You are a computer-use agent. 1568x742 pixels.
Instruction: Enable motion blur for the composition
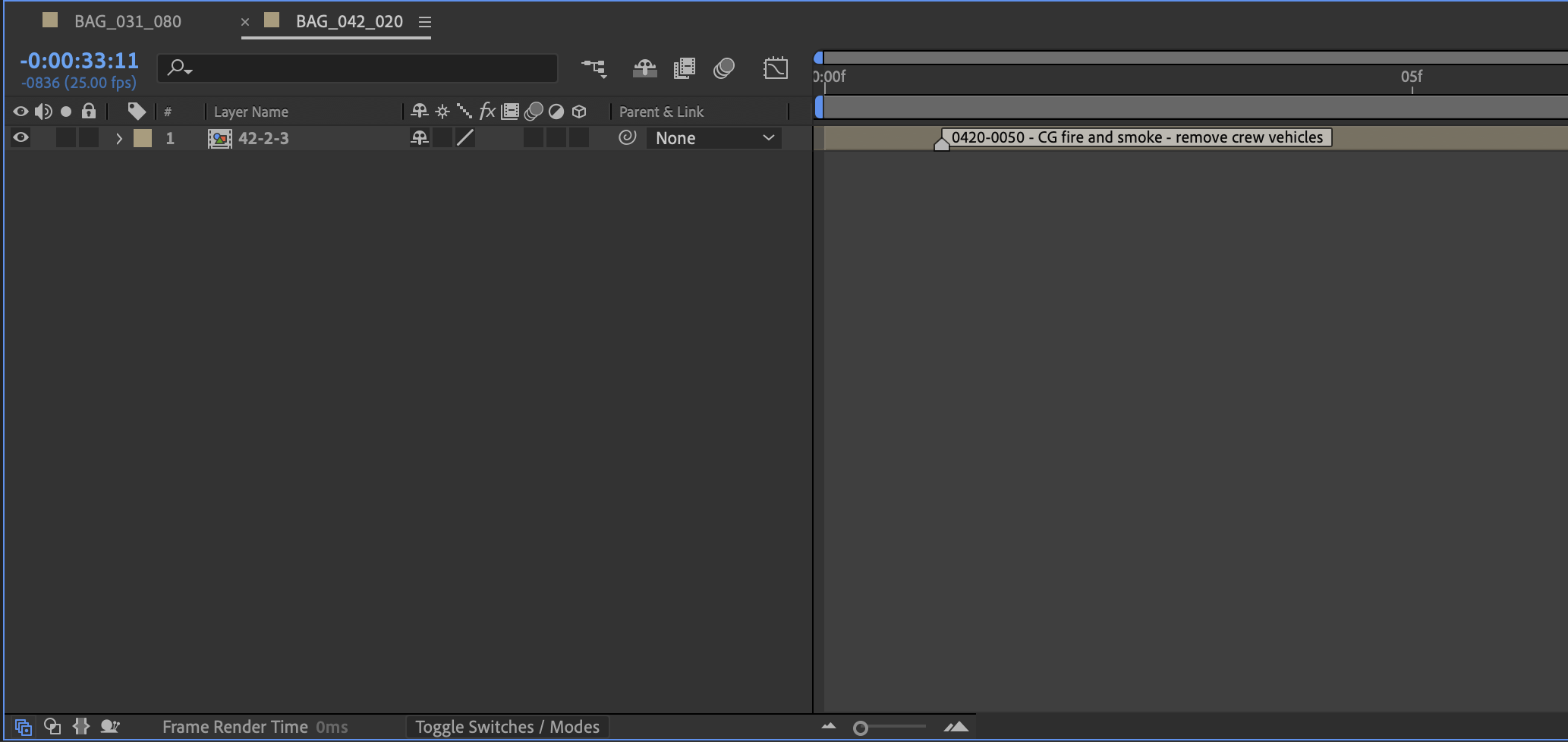pyautogui.click(x=724, y=68)
